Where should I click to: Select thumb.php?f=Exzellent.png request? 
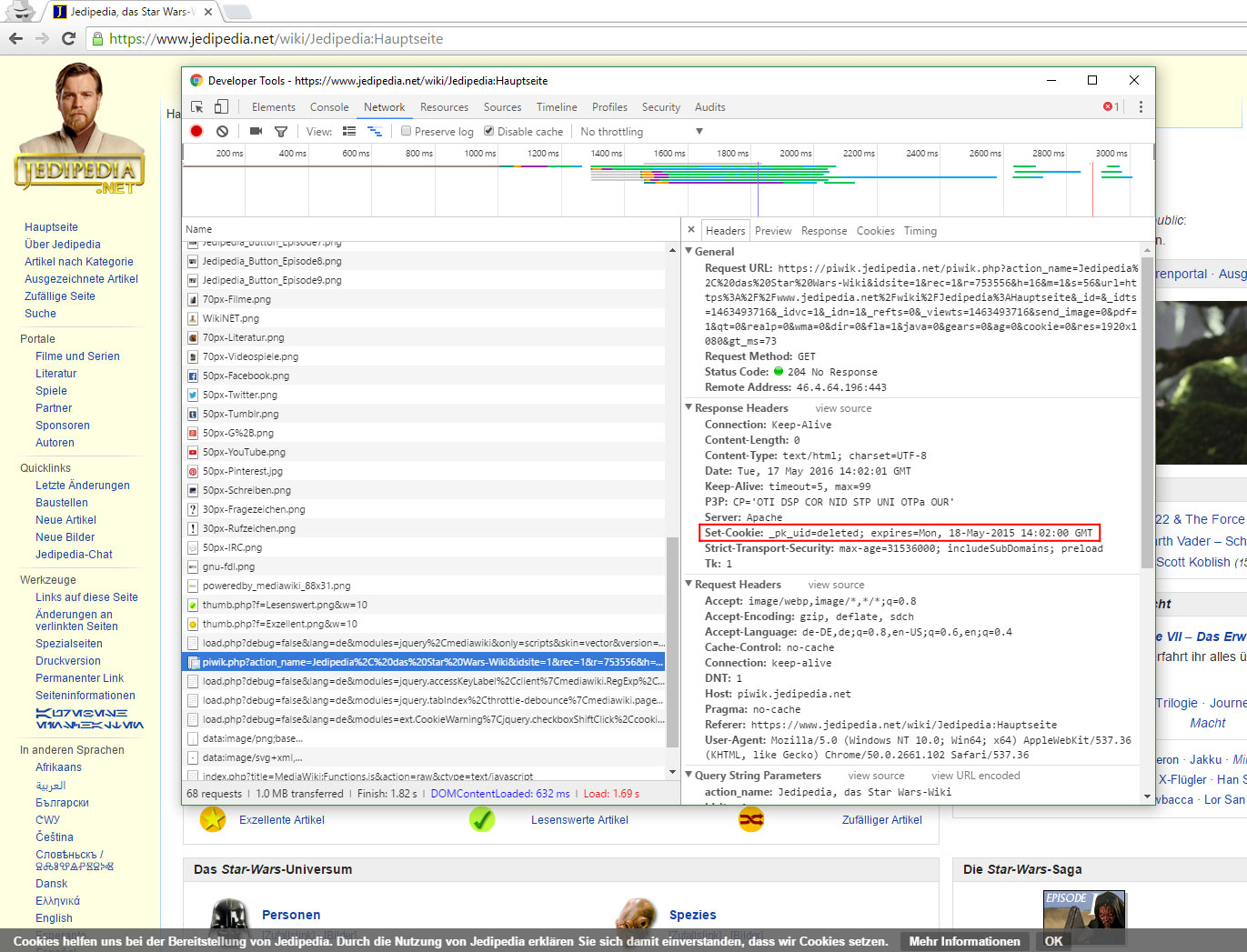(424, 624)
